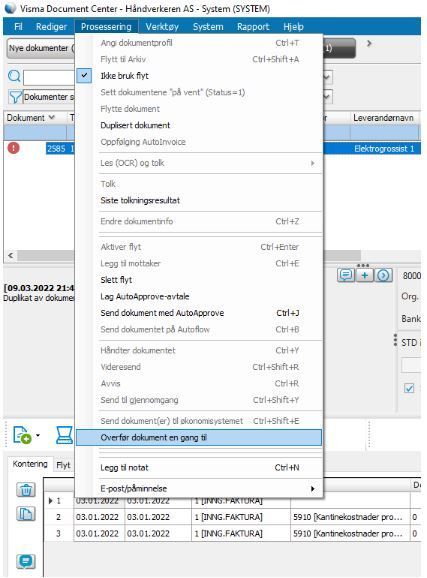Click the empty field below STD label
This screenshot has width=427, height=578.
[x=411, y=365]
